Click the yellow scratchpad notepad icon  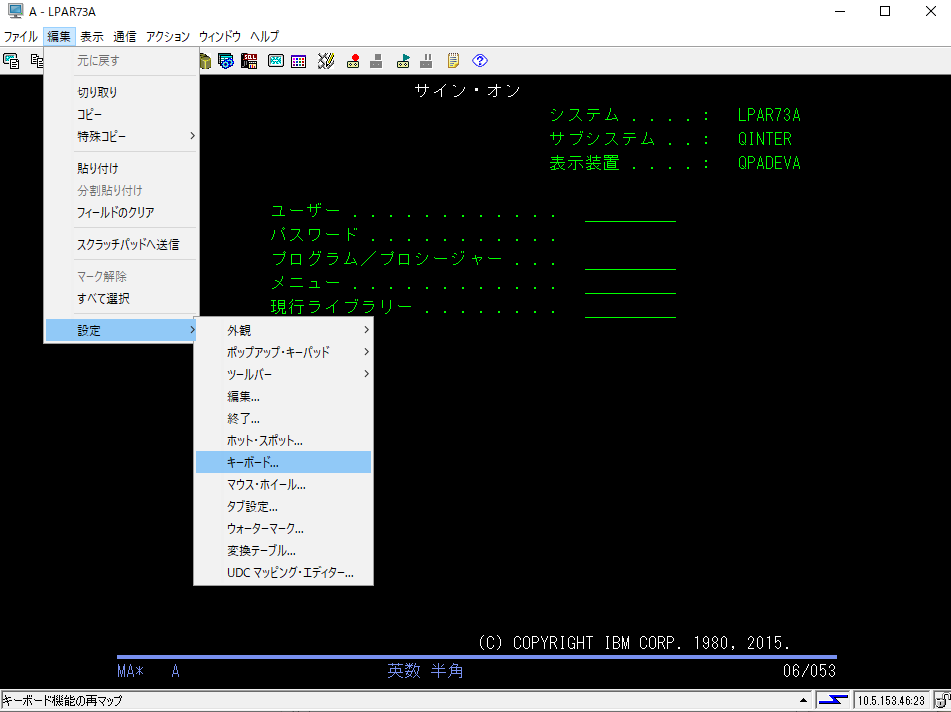coord(453,61)
